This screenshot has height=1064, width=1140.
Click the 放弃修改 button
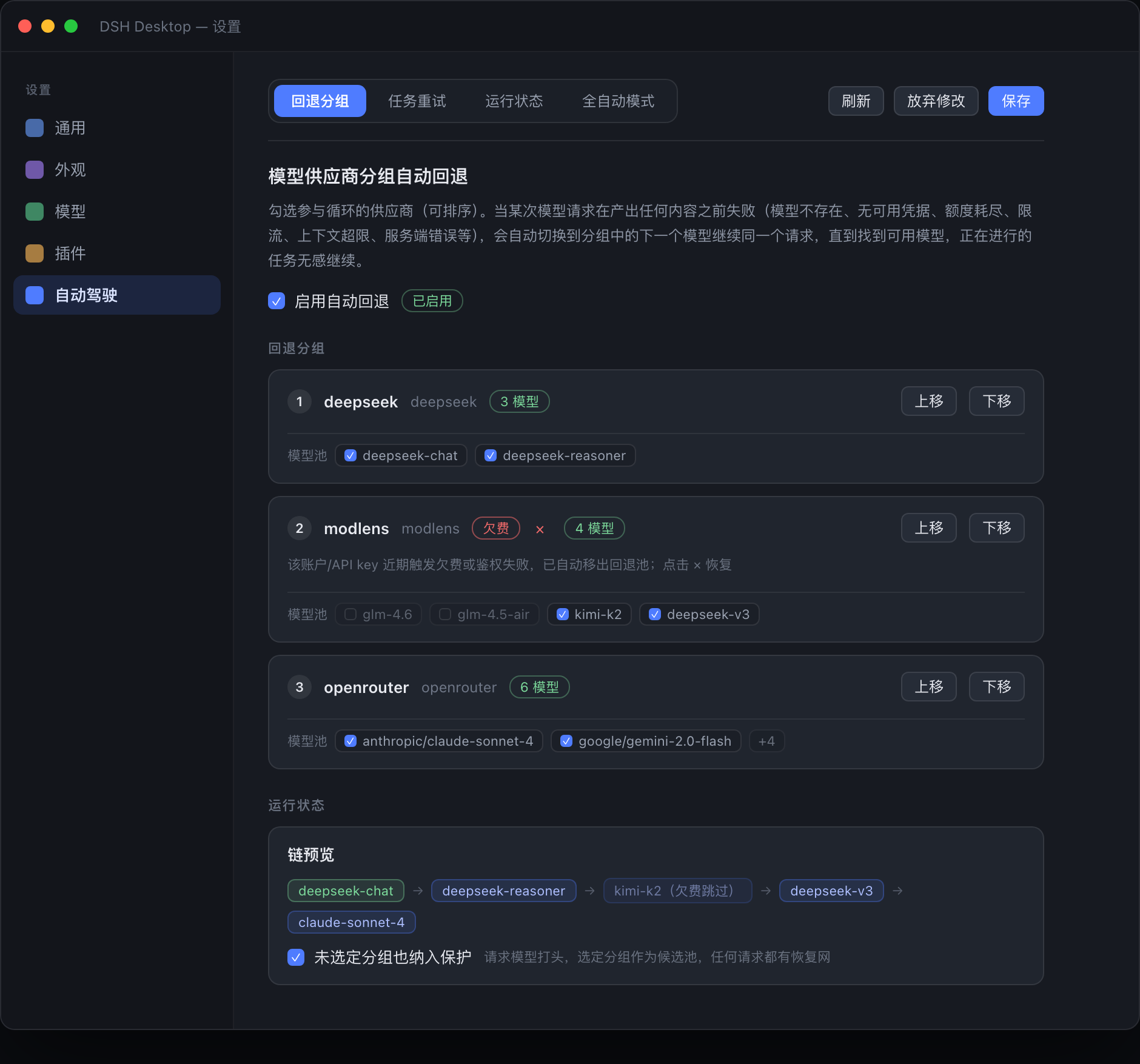(x=936, y=101)
